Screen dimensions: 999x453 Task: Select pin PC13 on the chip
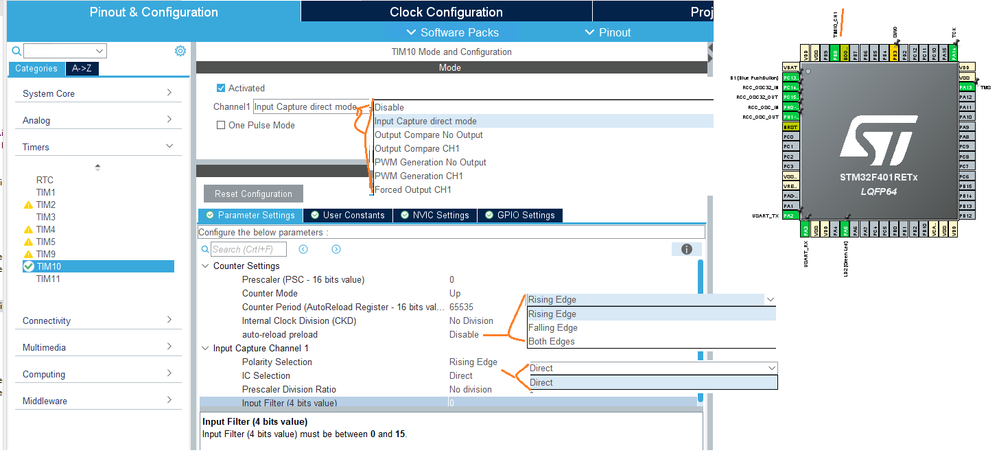(x=791, y=78)
